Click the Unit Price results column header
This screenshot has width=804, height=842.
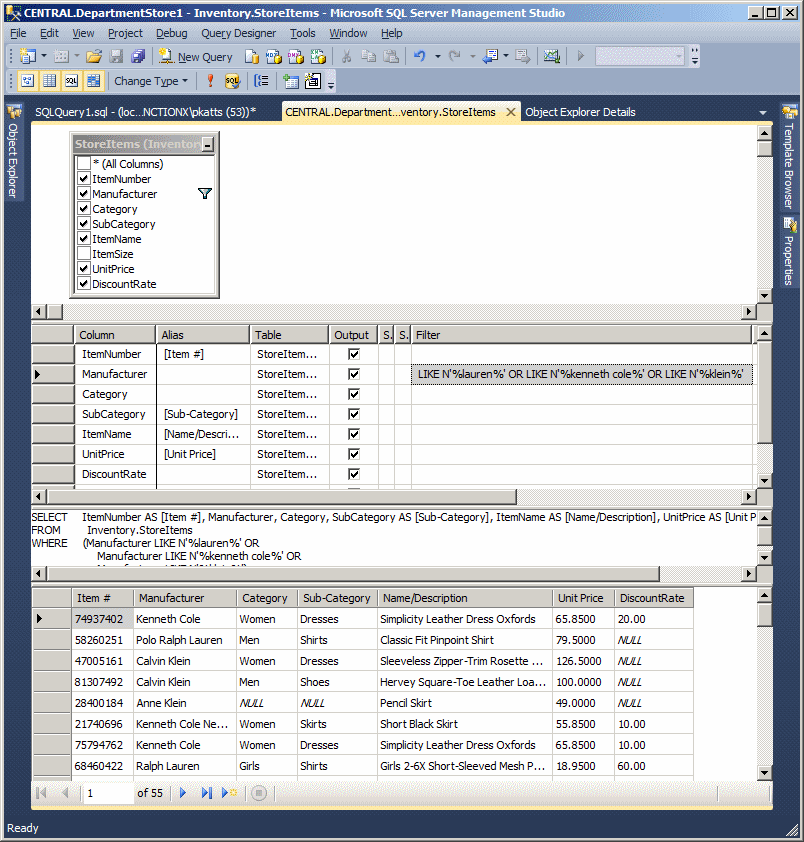(x=582, y=598)
